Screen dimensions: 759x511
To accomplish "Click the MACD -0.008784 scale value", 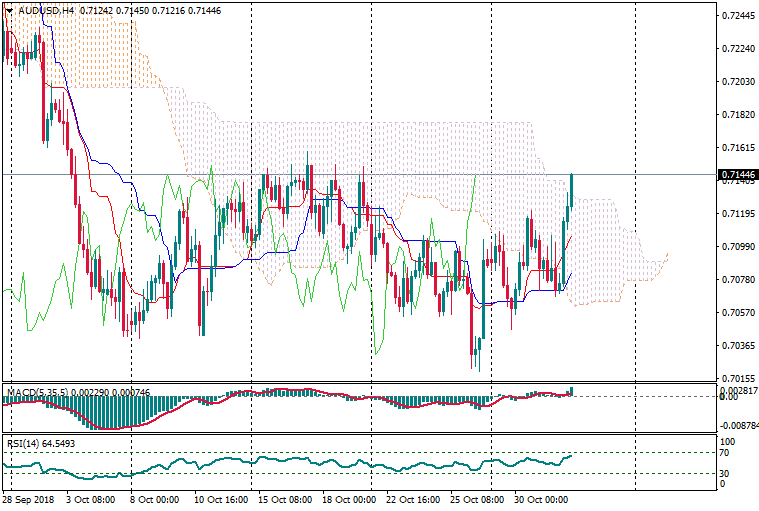I will [739, 425].
